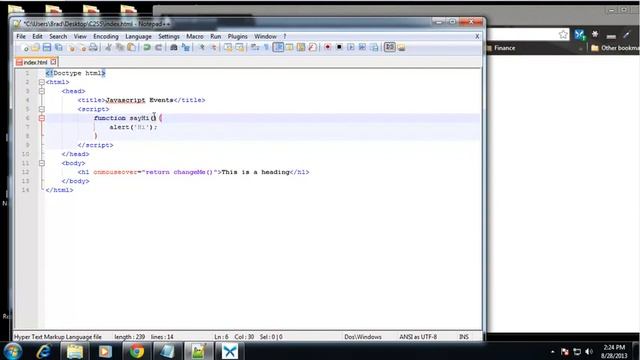Open the Encoding menu
Image resolution: width=640 pixels, height=360 pixels.
pos(106,36)
